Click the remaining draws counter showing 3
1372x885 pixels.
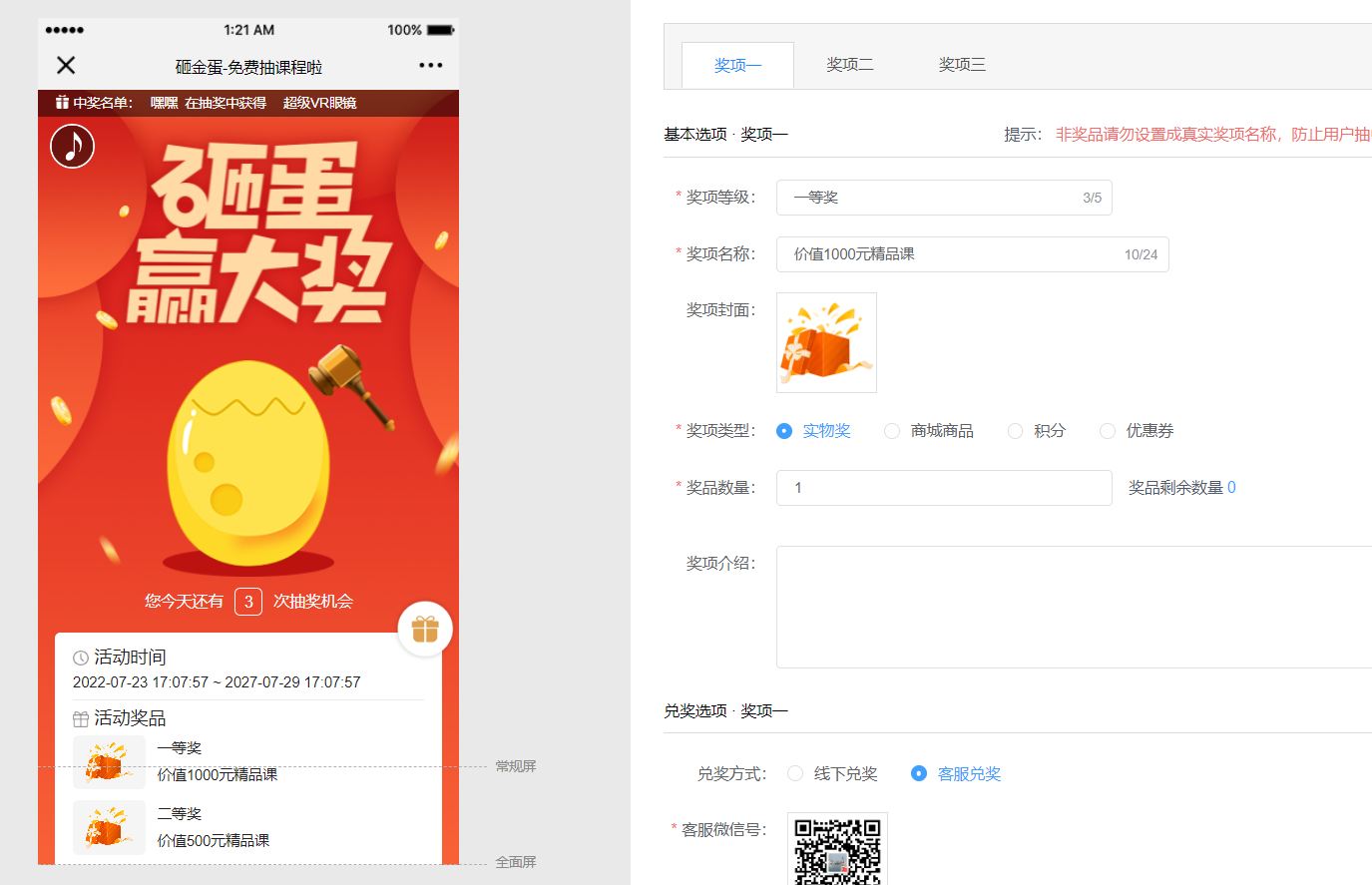pyautogui.click(x=247, y=601)
